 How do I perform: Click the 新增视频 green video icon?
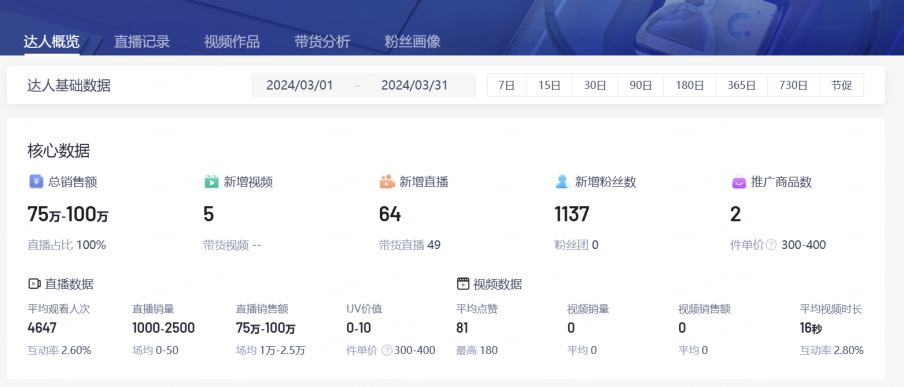pyautogui.click(x=212, y=182)
